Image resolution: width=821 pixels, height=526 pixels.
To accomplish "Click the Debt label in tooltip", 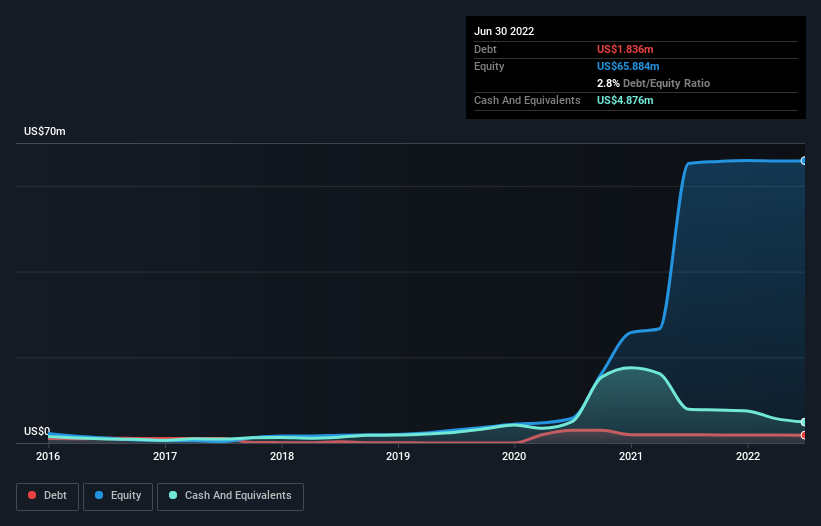I will coord(485,49).
